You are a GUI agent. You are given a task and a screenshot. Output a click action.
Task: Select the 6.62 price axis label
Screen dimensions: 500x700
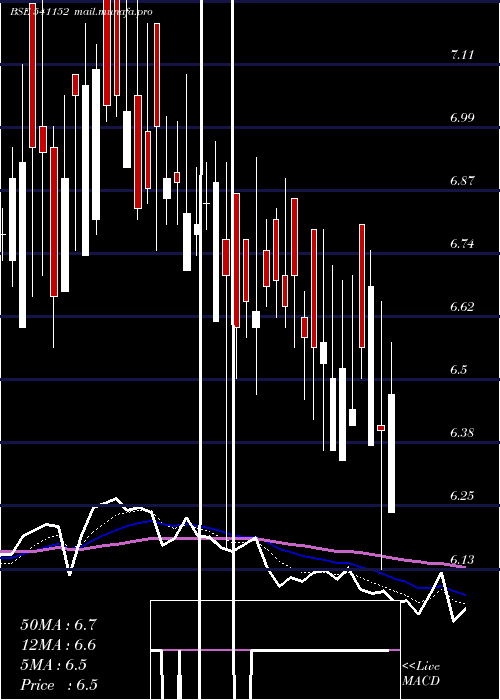point(462,307)
